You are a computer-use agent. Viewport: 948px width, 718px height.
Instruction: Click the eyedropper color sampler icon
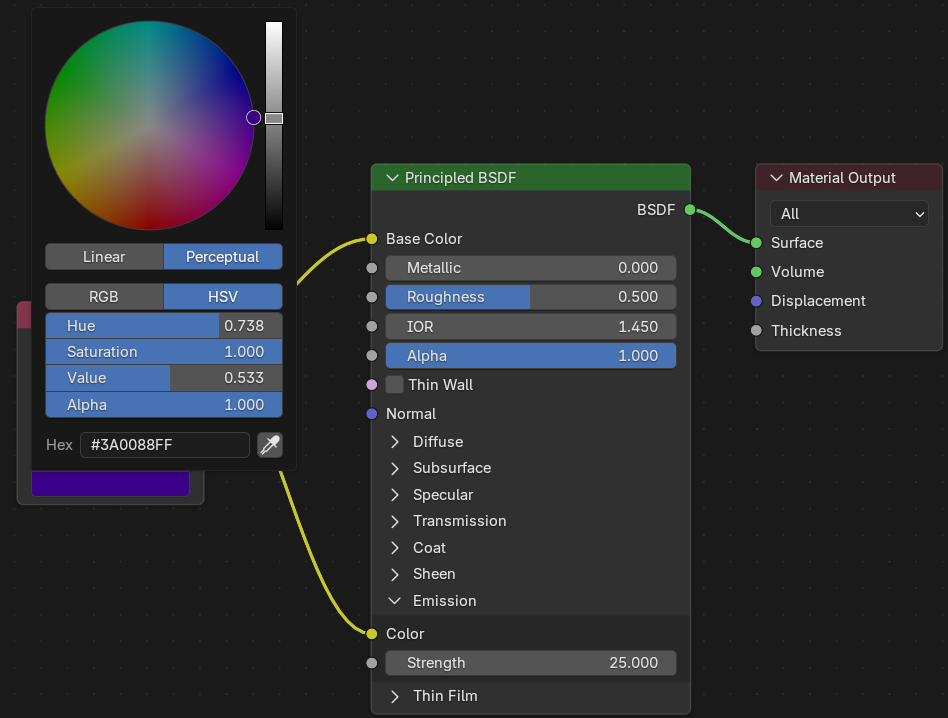coord(270,445)
